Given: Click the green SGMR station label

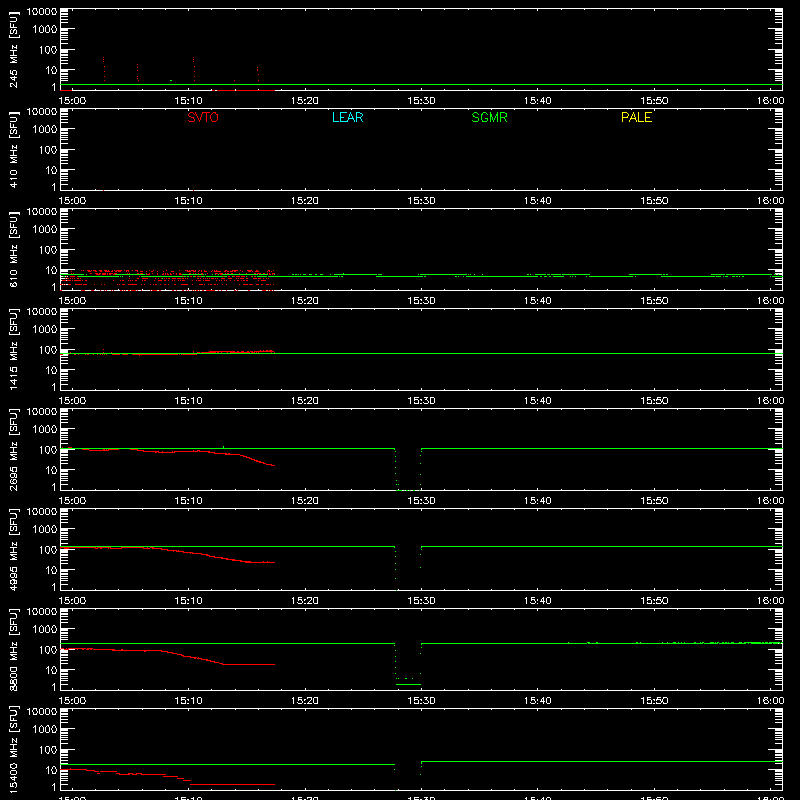Looking at the screenshot, I should point(489,117).
